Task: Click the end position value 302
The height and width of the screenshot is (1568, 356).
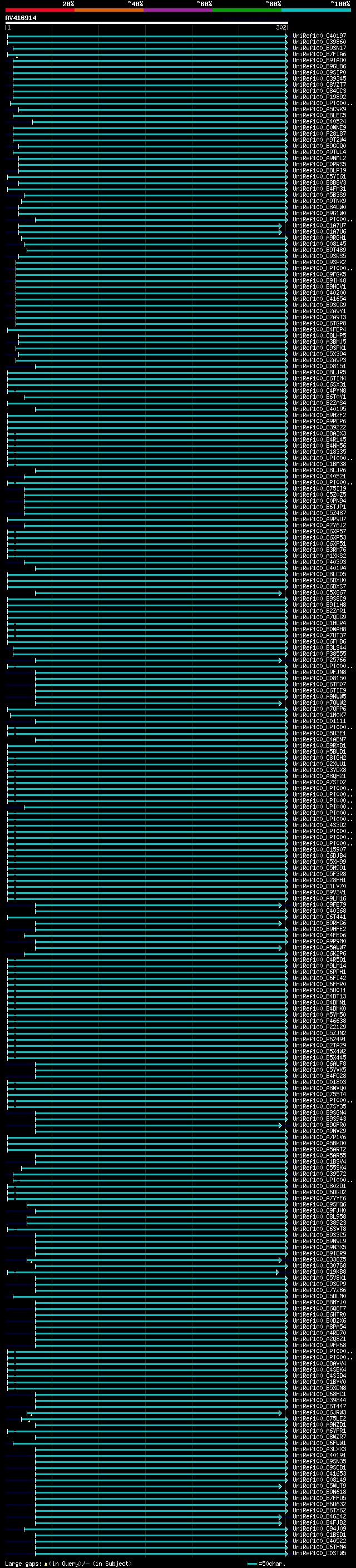Action: [x=280, y=27]
